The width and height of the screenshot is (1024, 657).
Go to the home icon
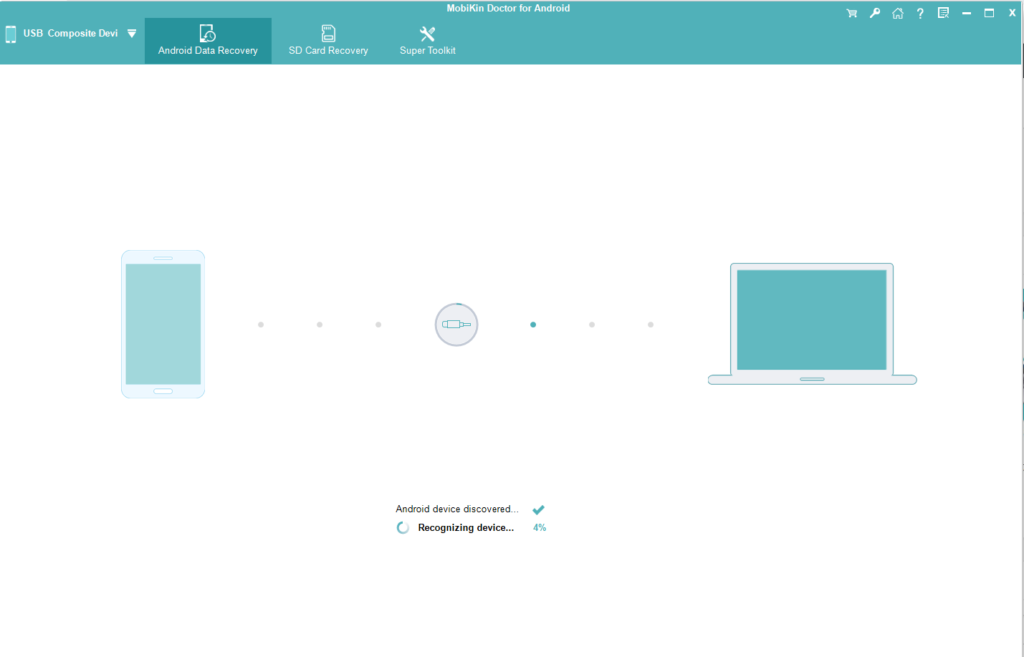898,13
